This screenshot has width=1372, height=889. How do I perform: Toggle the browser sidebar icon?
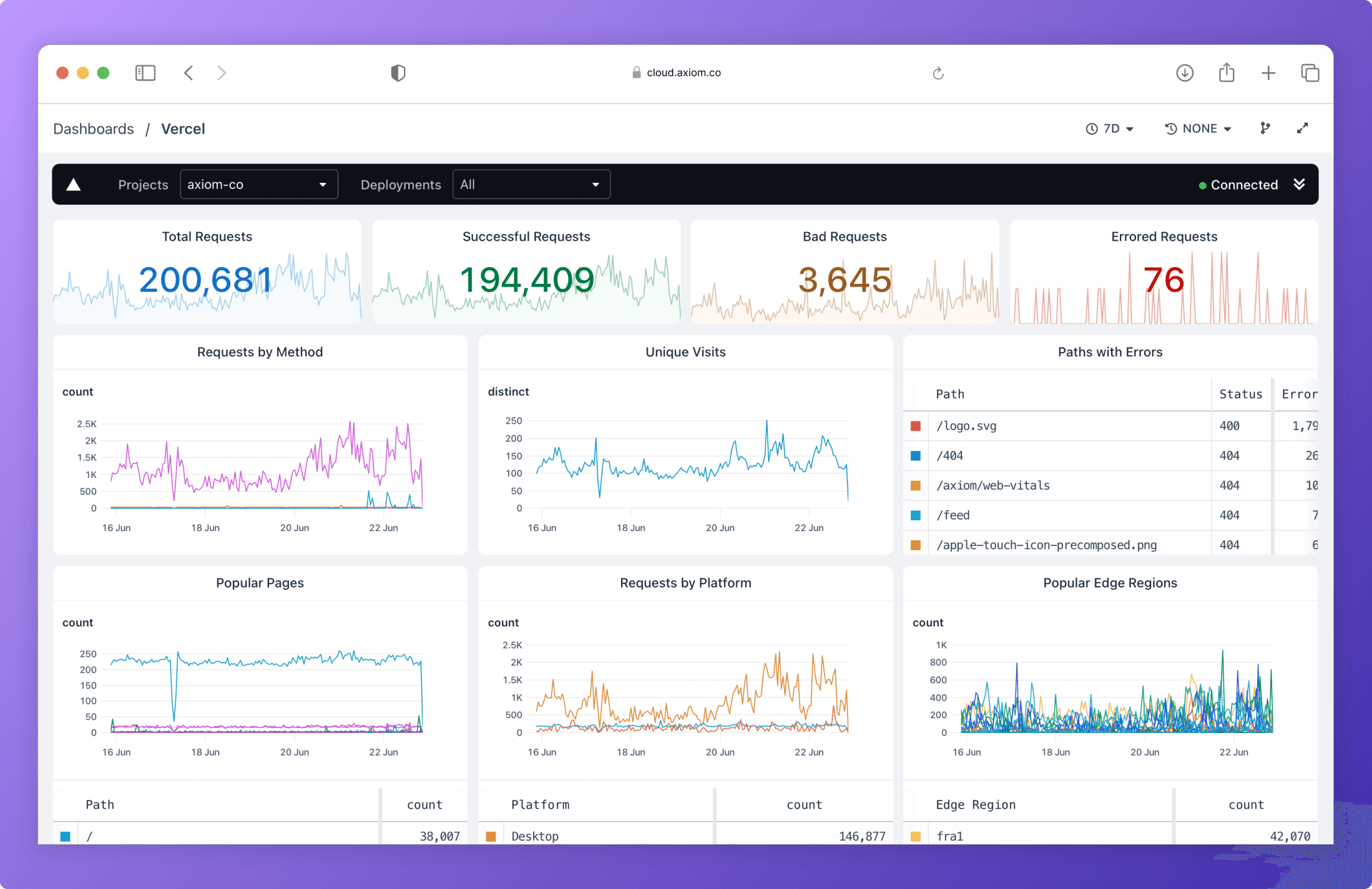point(145,73)
